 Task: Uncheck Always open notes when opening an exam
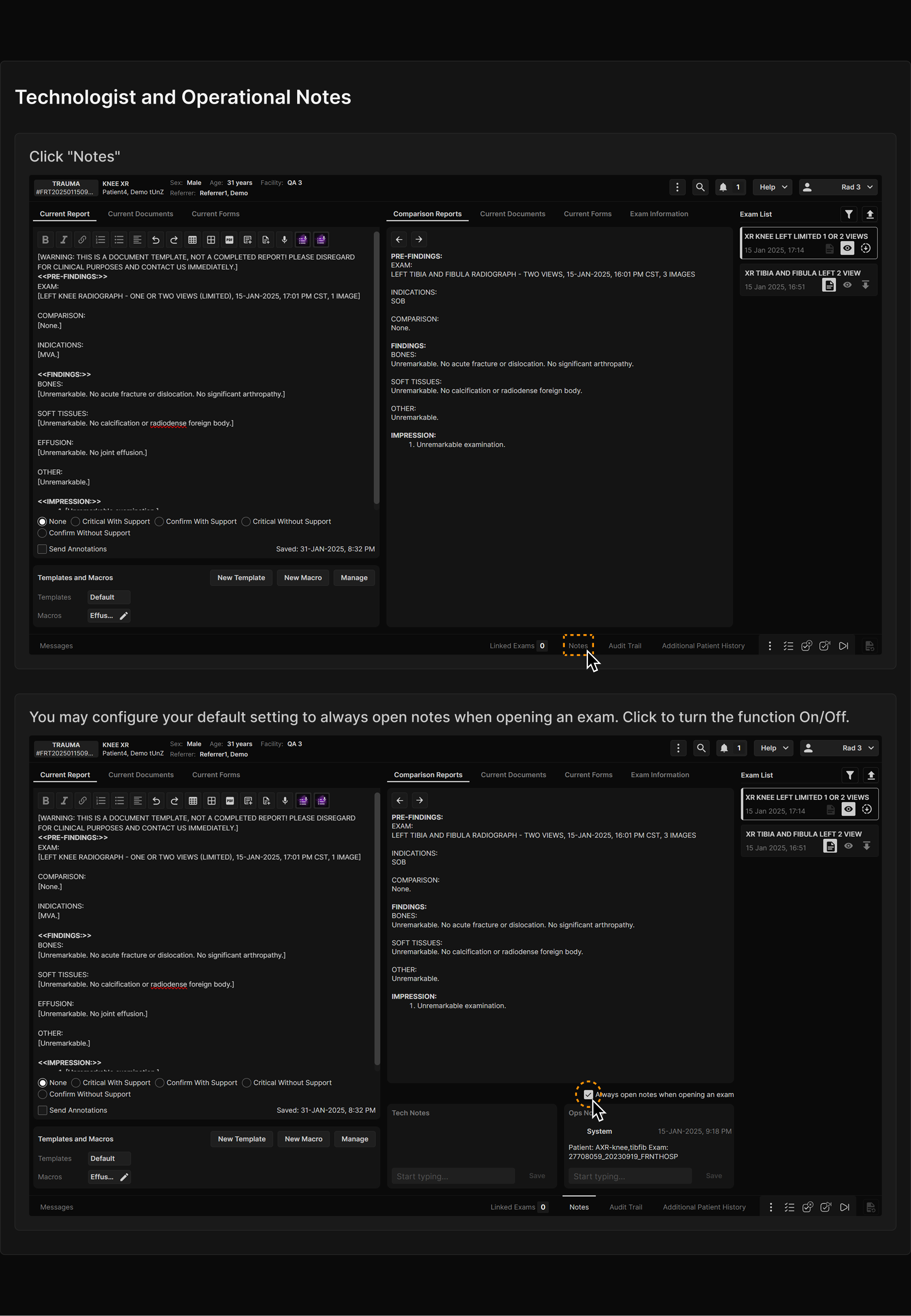(588, 1095)
